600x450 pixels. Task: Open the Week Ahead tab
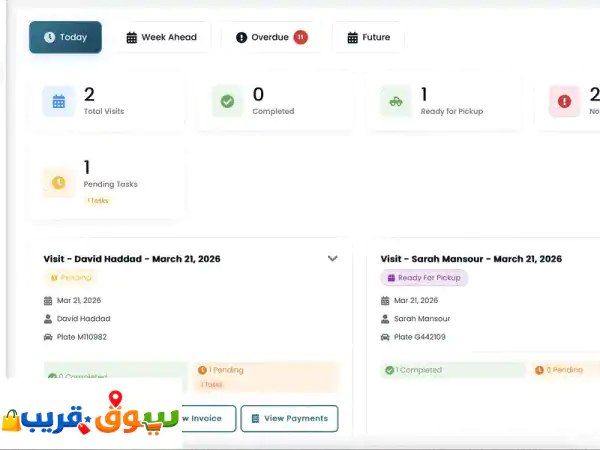tap(161, 37)
